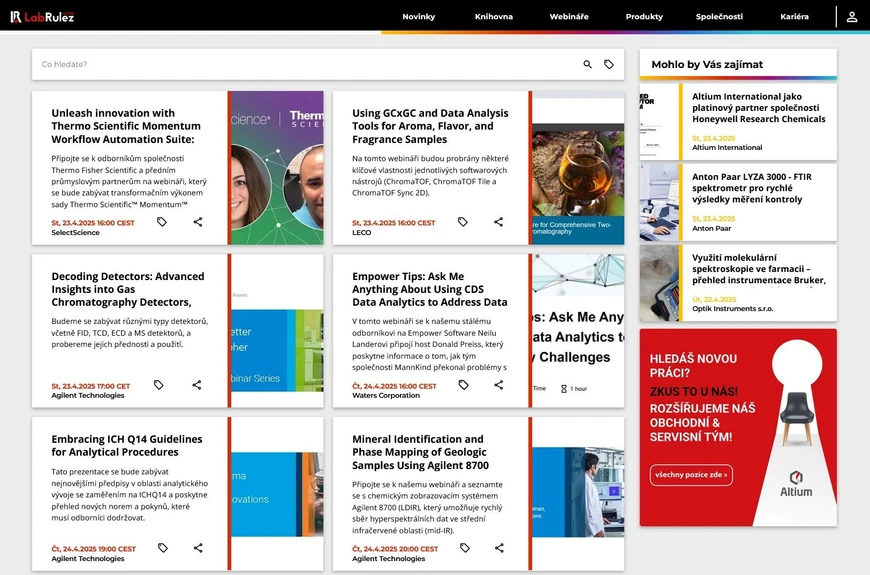
Task: Click the LabRulez logo
Action: click(x=42, y=17)
